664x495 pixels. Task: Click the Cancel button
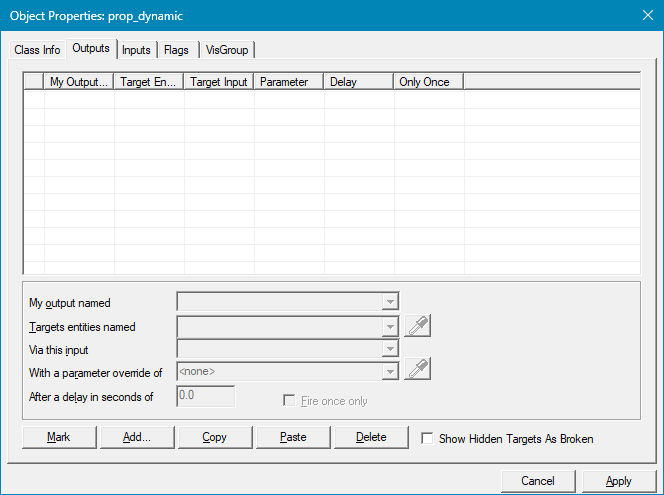tap(538, 481)
